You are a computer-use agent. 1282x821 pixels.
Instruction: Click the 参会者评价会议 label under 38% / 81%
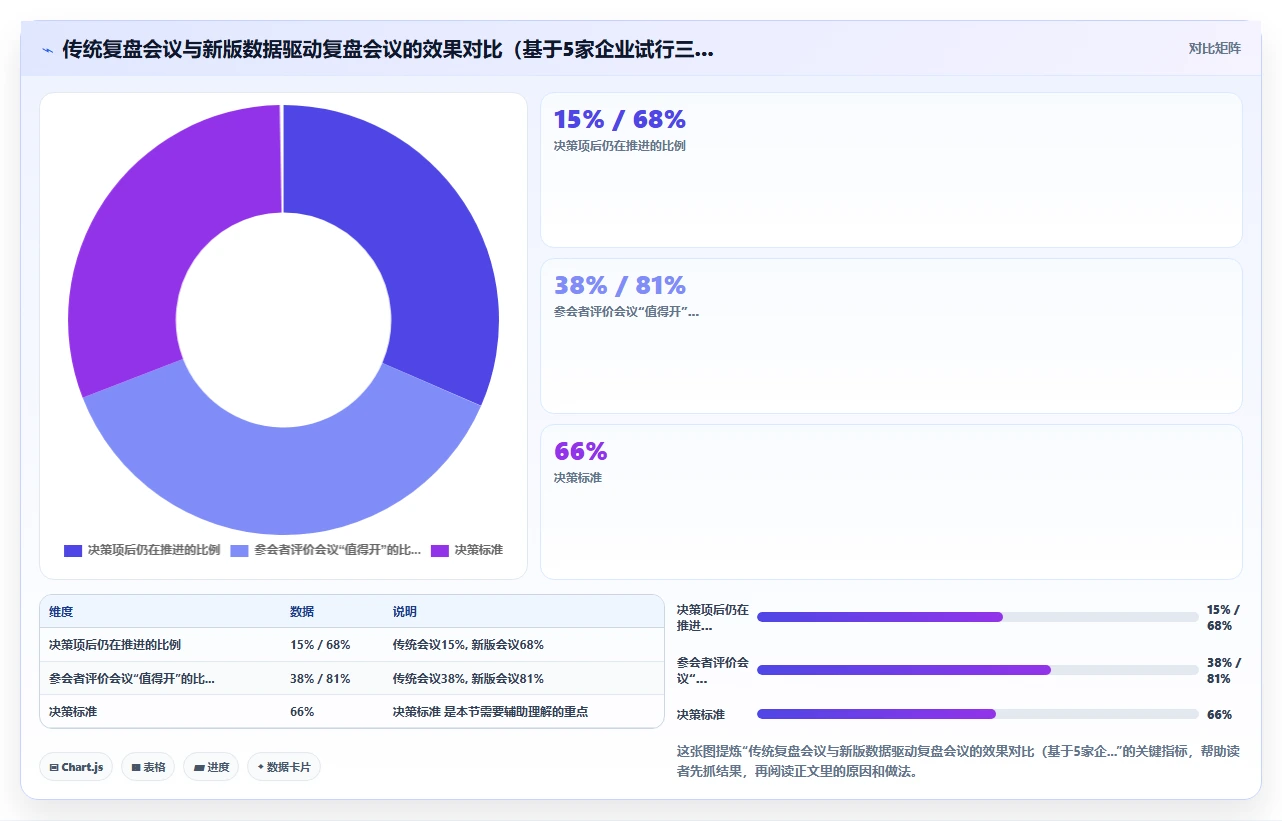tap(626, 311)
